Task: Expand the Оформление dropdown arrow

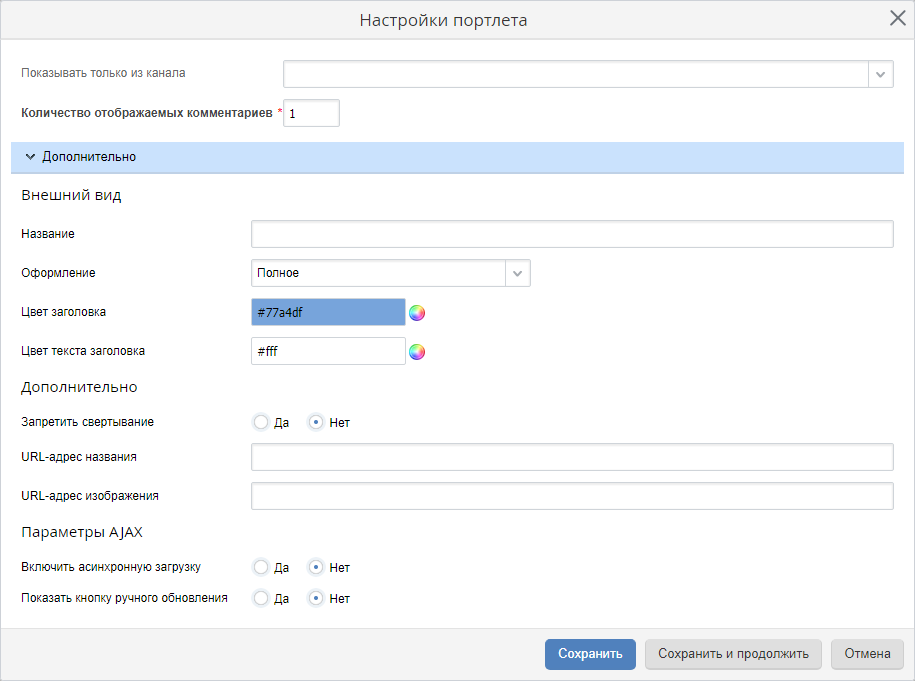Action: tap(517, 273)
